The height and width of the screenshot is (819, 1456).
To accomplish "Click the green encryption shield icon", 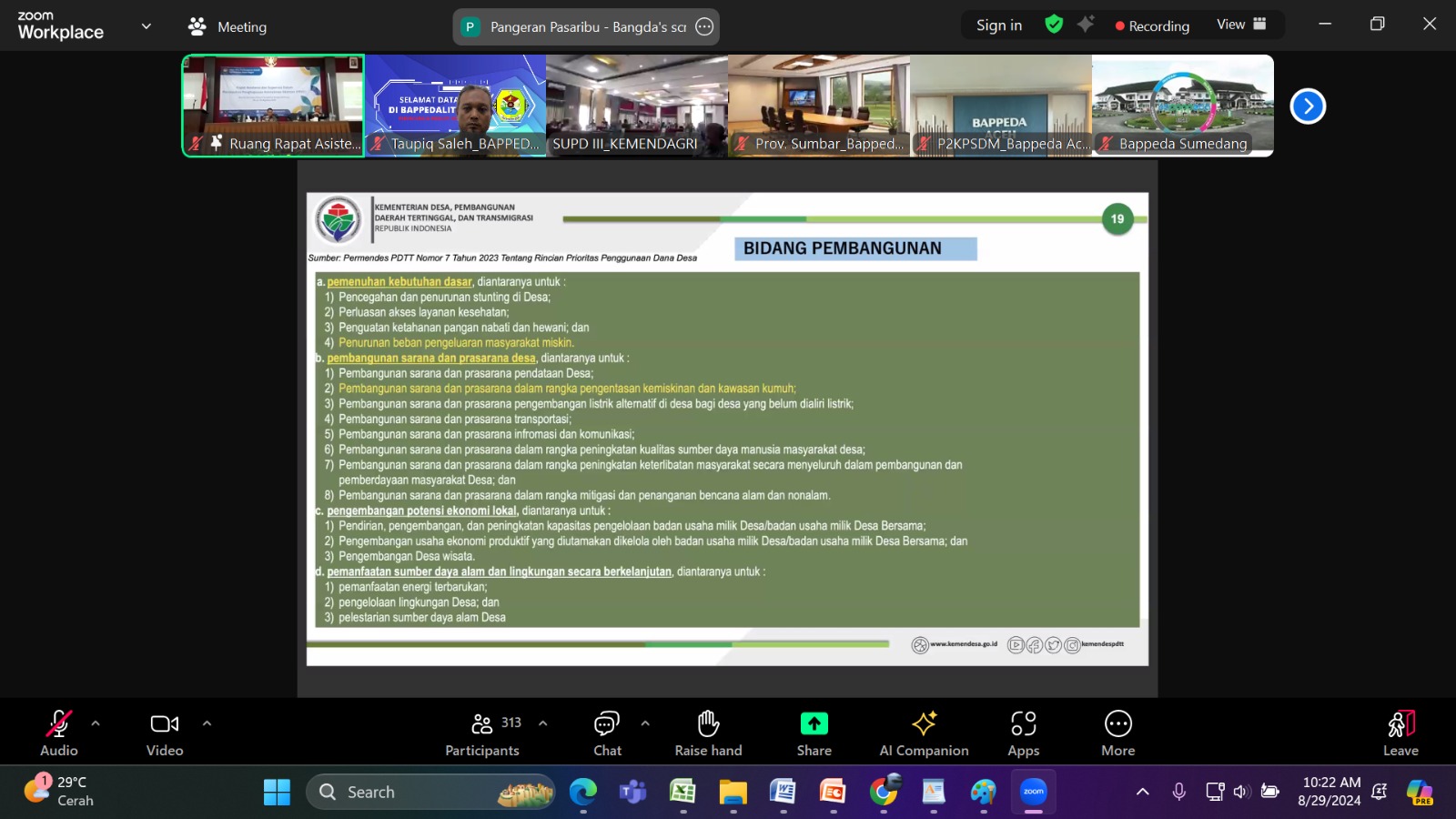I will point(1054,25).
